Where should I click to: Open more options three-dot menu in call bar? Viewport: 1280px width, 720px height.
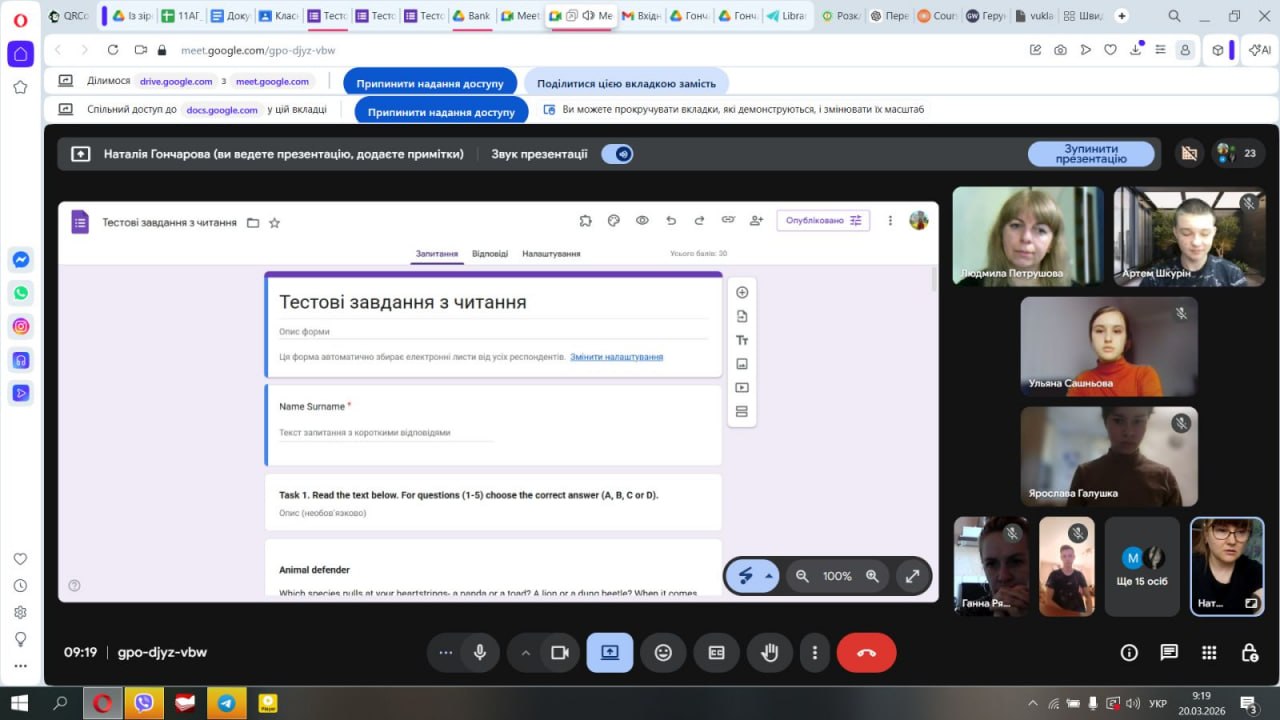(815, 653)
